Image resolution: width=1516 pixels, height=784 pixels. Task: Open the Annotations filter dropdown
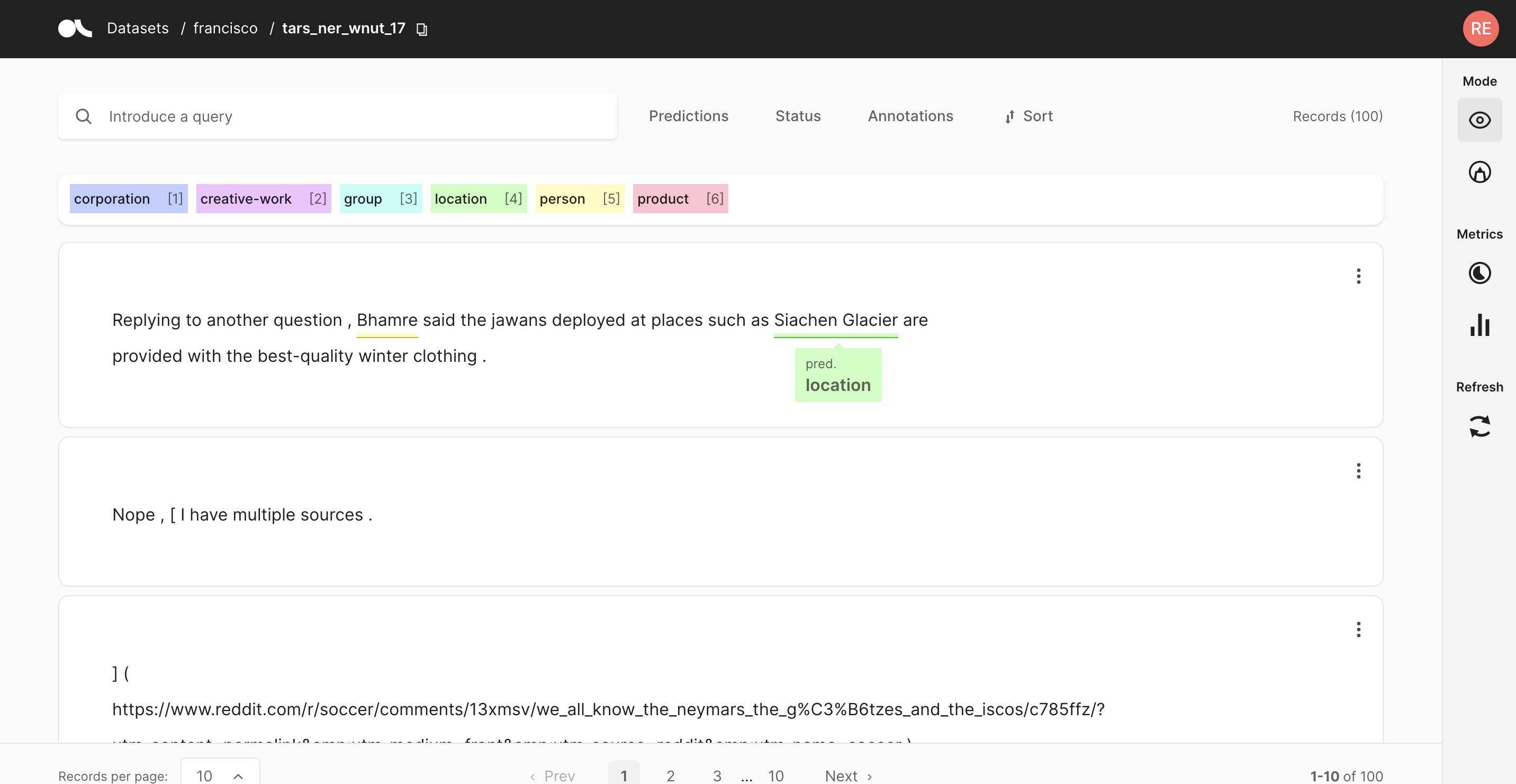pyautogui.click(x=910, y=116)
